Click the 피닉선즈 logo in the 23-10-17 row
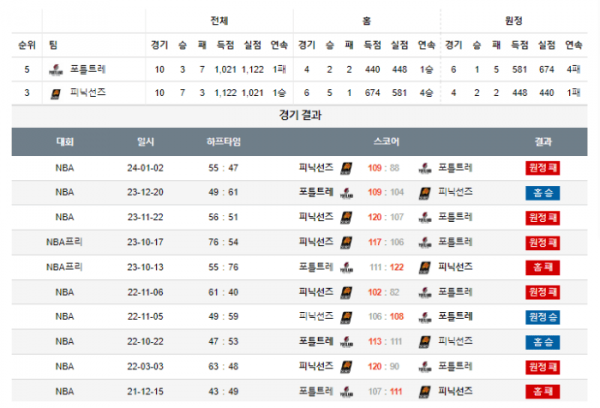Image resolution: width=600 pixels, height=408 pixels. point(346,242)
